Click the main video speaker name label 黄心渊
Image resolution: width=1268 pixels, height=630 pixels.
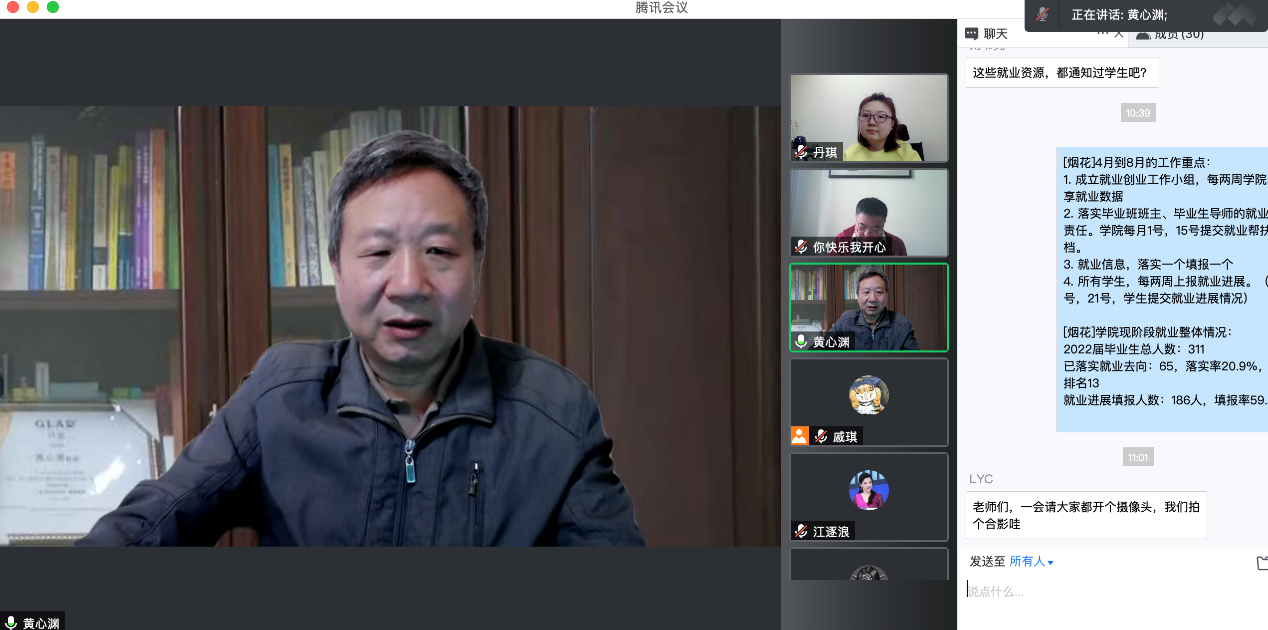point(41,623)
